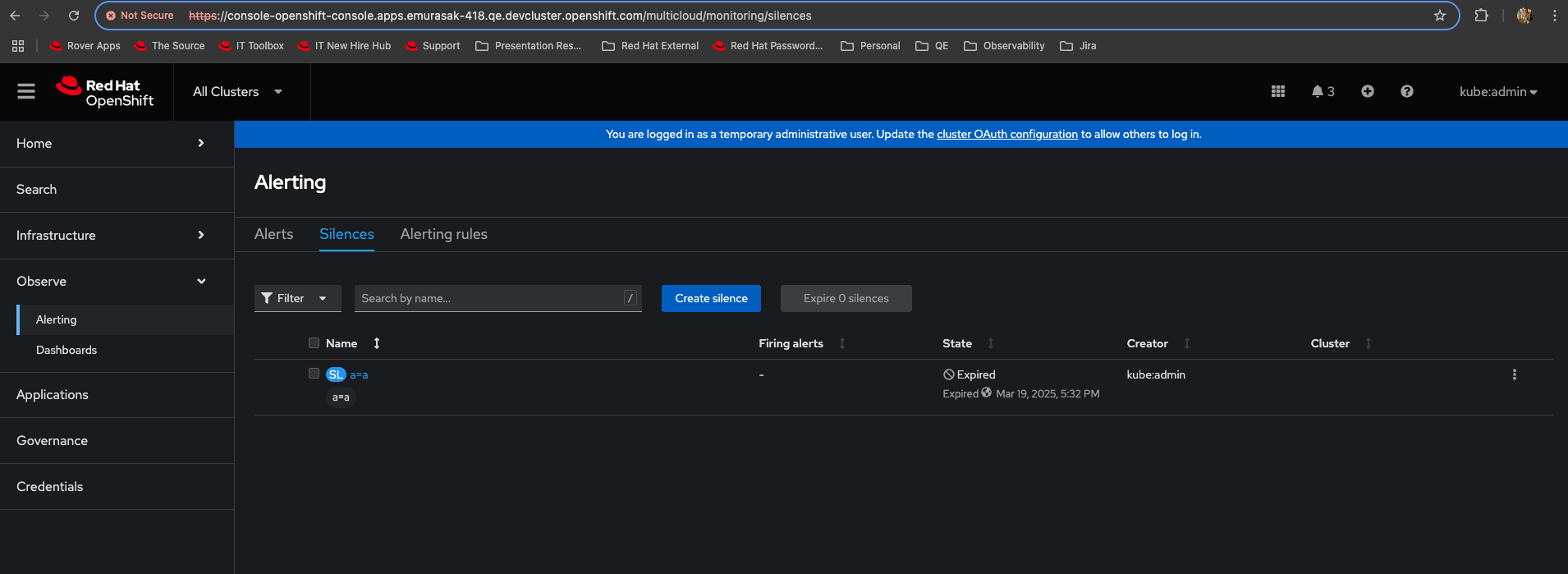Check the a=a silence row checkbox
Viewport: 1568px width, 574px height.
314,373
